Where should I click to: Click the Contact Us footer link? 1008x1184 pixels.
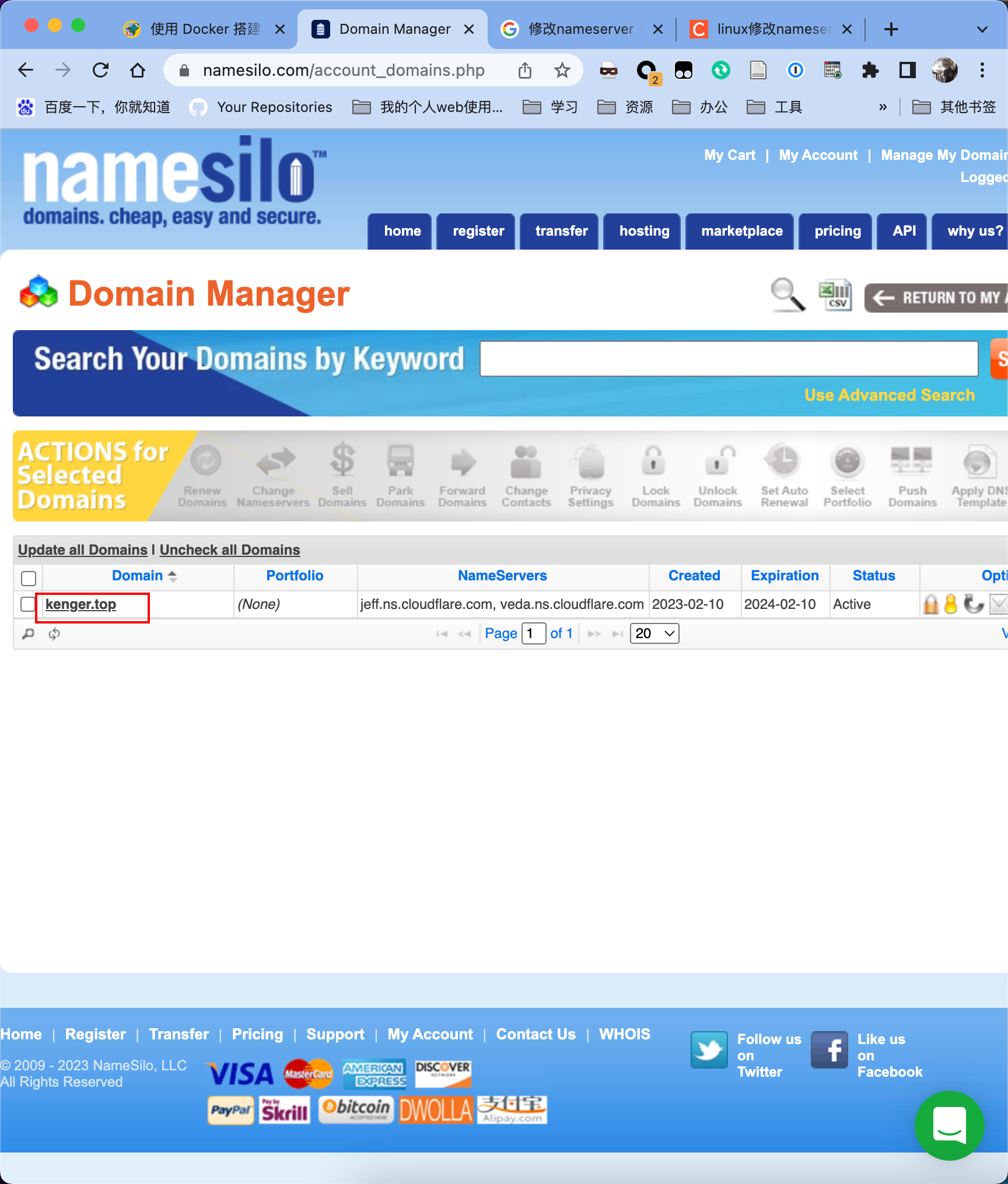coord(536,1034)
